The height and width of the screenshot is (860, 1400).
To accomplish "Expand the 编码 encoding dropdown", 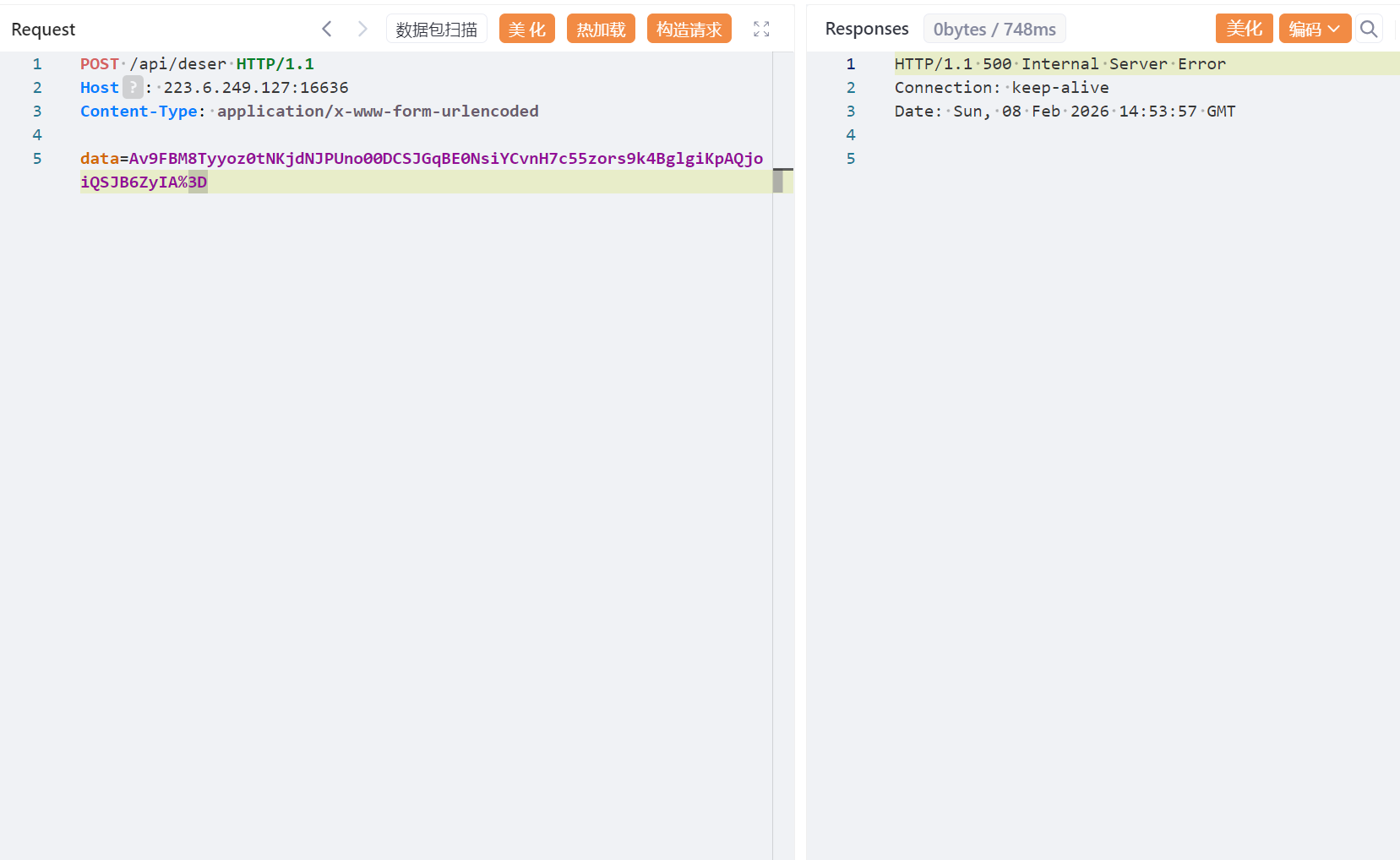I will tap(1315, 29).
